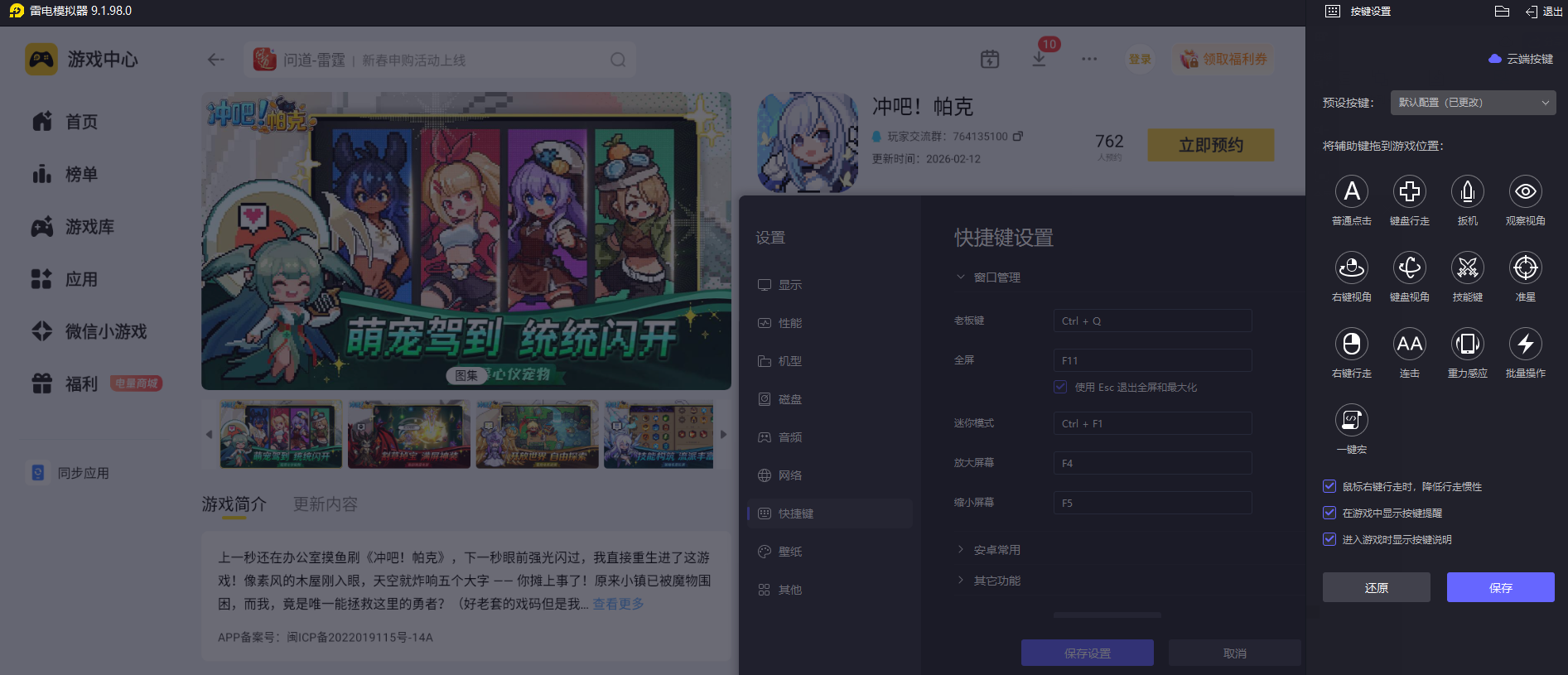Click the 问道-雷霆 game icon in search bar
Screen dimensions: 1568x675
(264, 60)
